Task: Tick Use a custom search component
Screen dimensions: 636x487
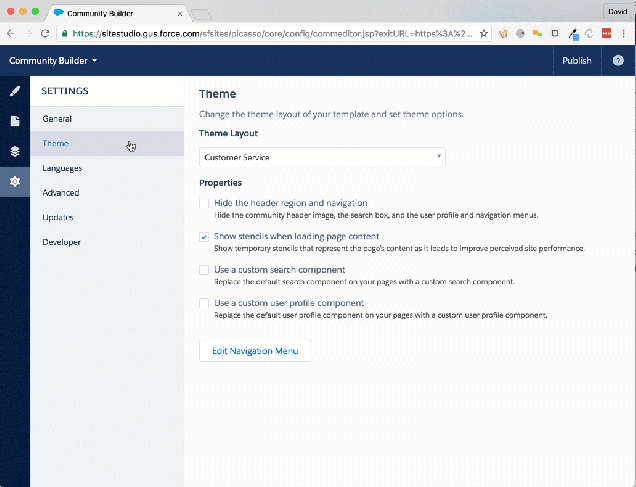Action: tap(204, 270)
